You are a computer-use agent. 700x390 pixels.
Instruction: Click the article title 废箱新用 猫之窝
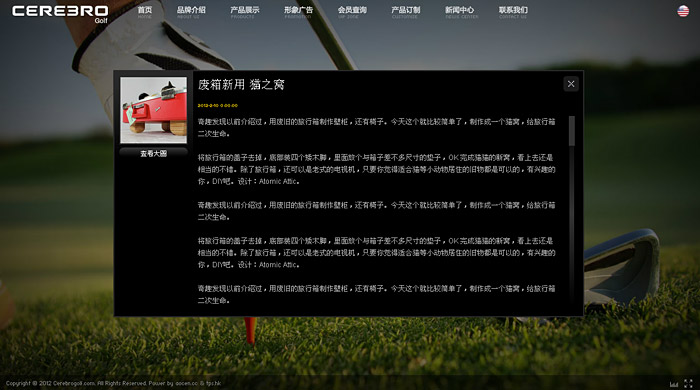[241, 84]
